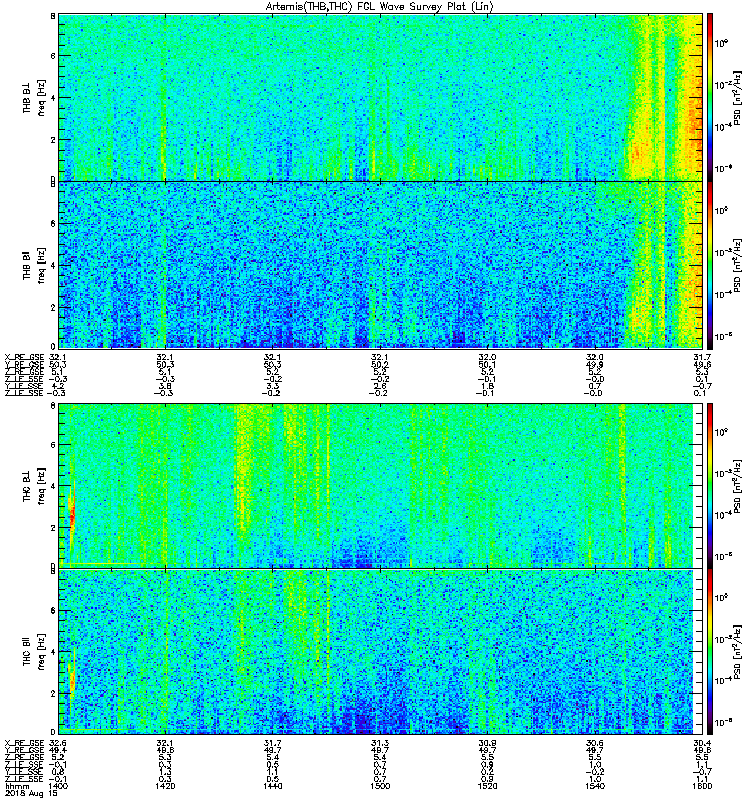Viewport: 750px width, 800px height.
Task: Click the '1600' time tick label
Action: click(x=702, y=786)
